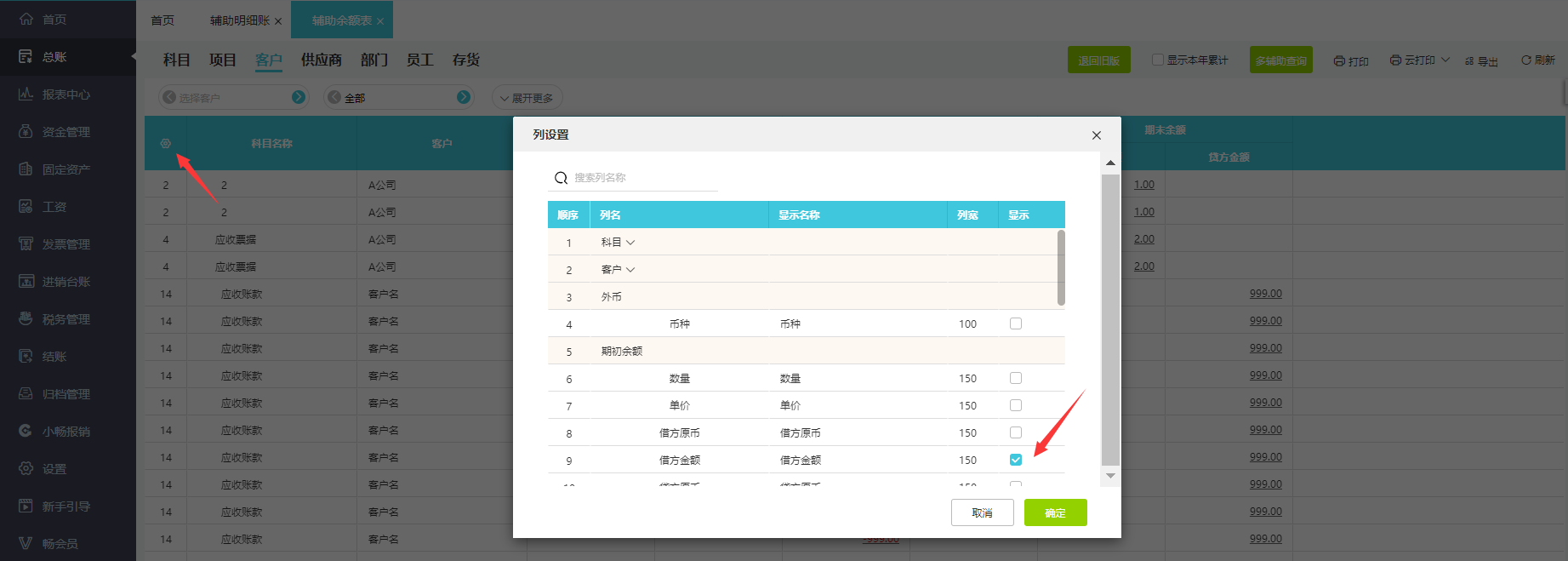
Task: Check the 显示本年累计 checkbox
Action: (x=1157, y=60)
